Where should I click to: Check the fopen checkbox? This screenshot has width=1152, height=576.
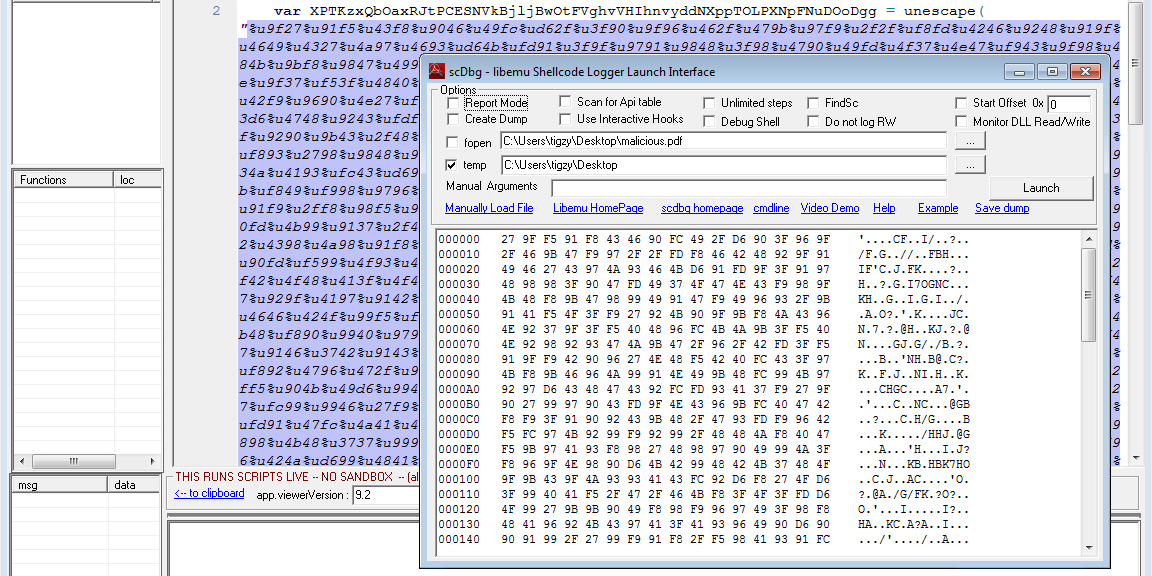point(453,142)
